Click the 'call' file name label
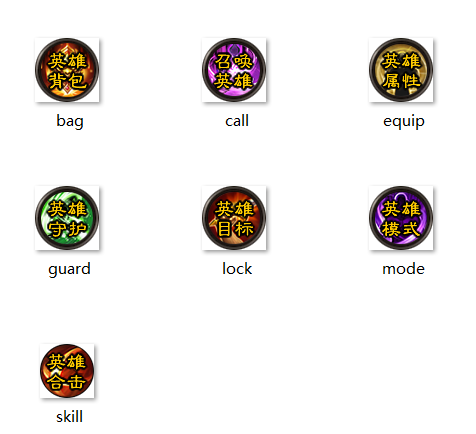 [x=237, y=121]
